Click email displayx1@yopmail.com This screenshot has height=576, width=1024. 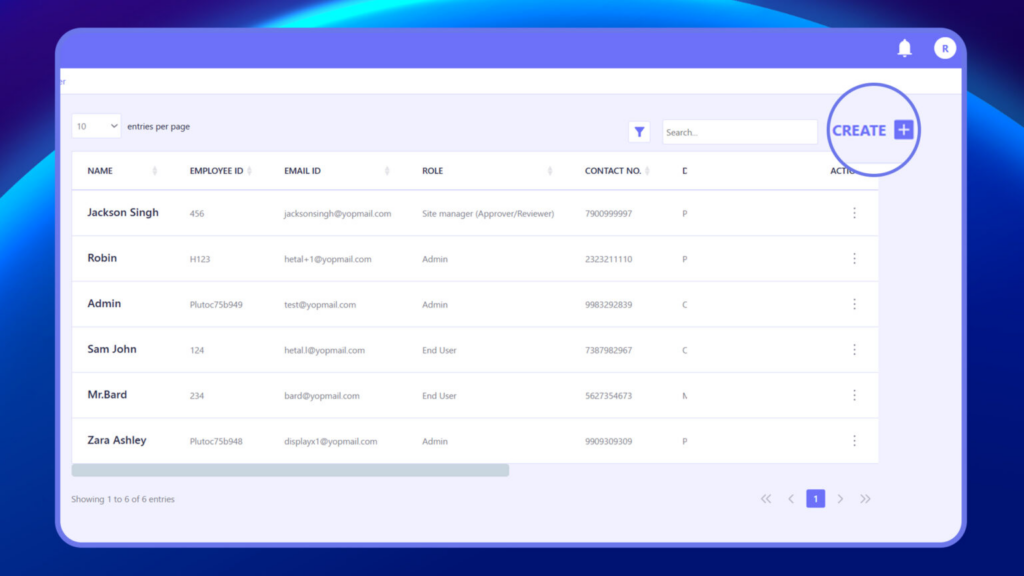[x=330, y=441]
